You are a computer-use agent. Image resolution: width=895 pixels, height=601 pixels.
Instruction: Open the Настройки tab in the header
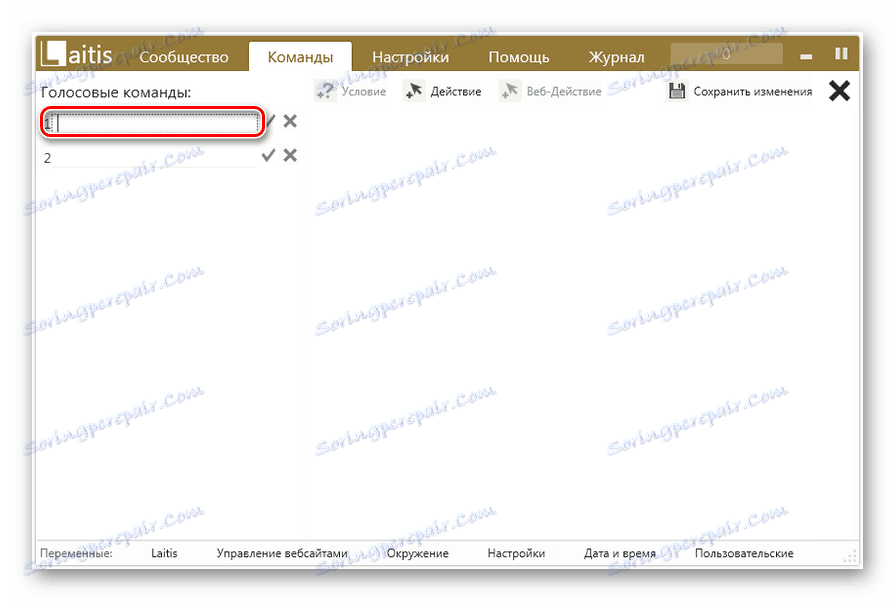pos(410,57)
